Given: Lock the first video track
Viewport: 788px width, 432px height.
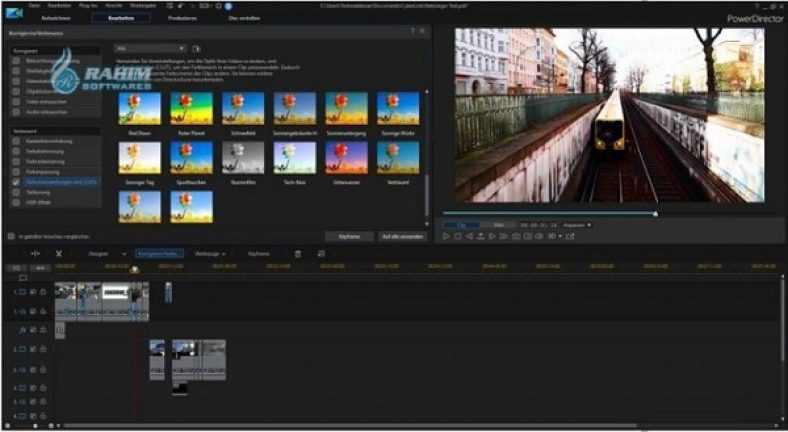Looking at the screenshot, I should [43, 292].
